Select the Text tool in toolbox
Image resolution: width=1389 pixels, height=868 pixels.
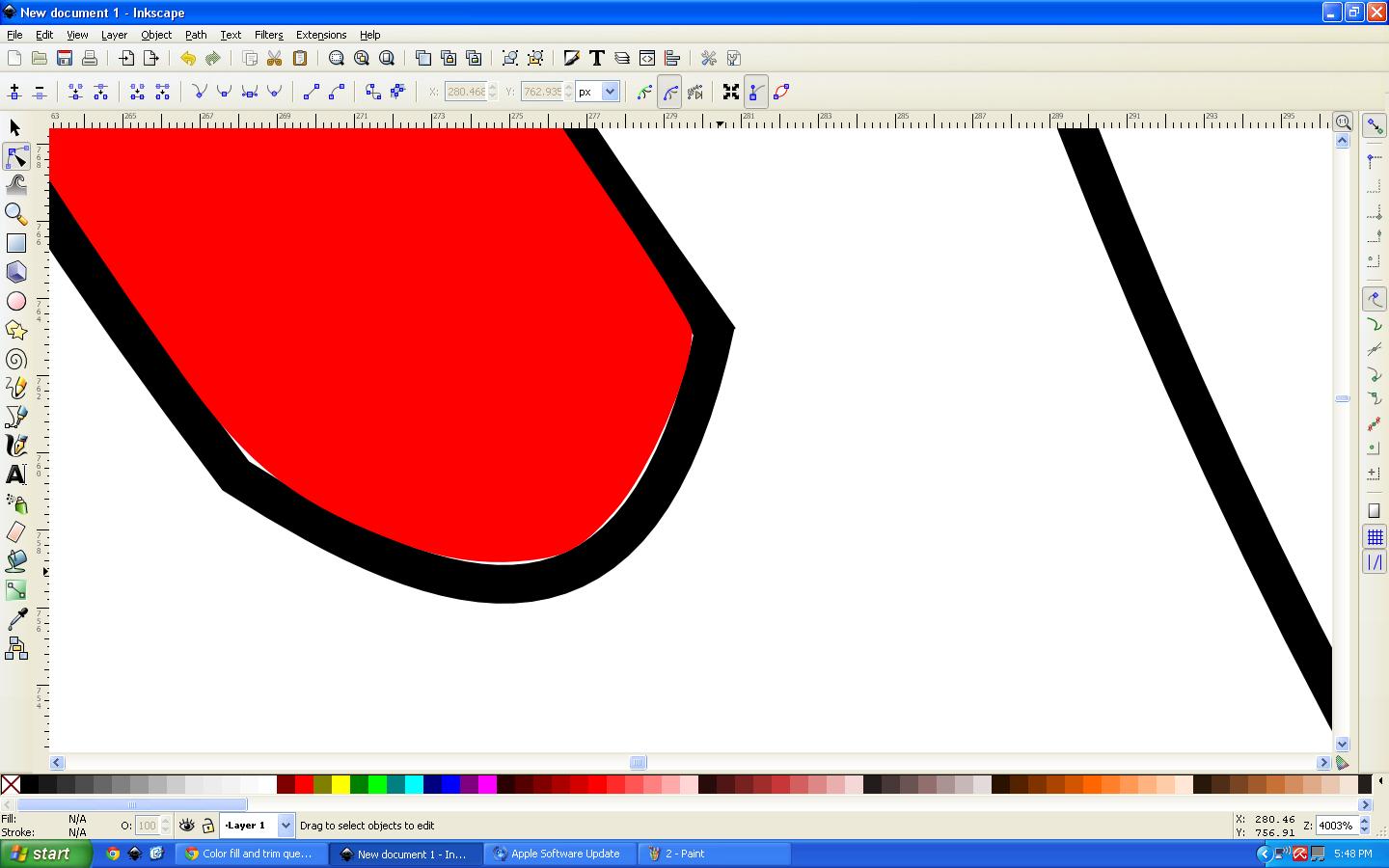15,475
